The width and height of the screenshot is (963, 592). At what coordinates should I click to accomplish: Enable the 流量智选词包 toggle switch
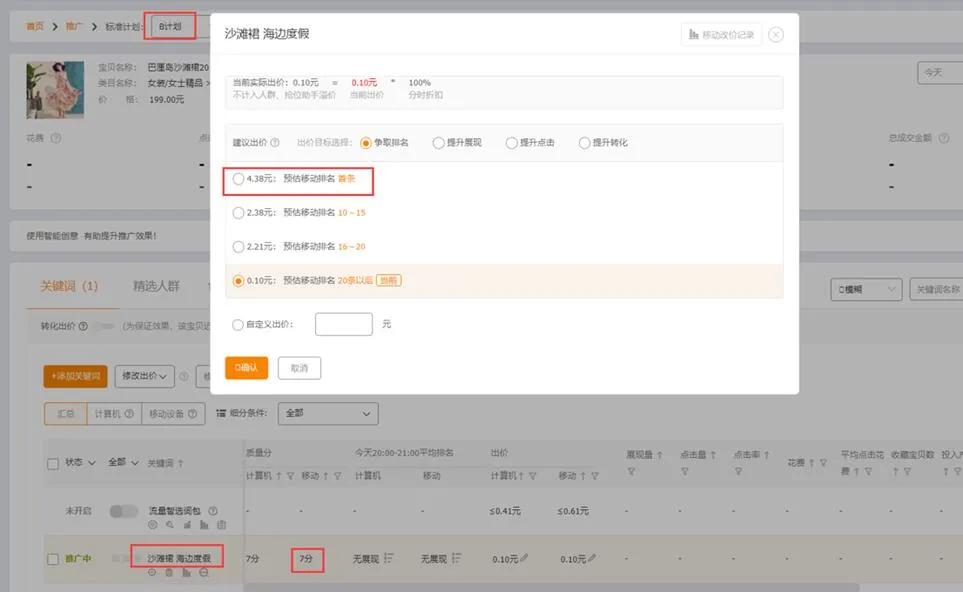tap(123, 510)
